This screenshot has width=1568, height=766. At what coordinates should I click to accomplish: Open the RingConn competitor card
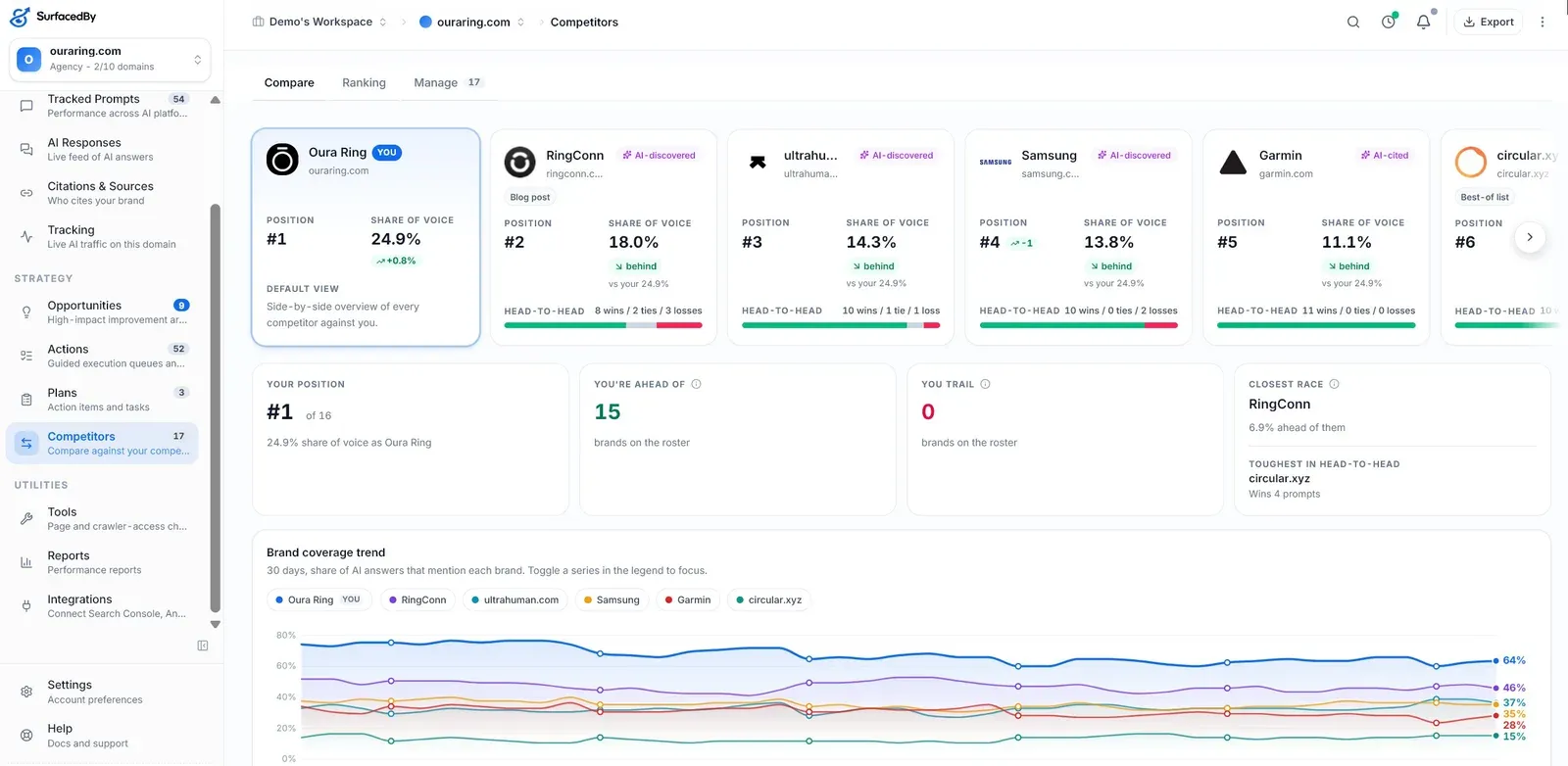[x=603, y=237]
